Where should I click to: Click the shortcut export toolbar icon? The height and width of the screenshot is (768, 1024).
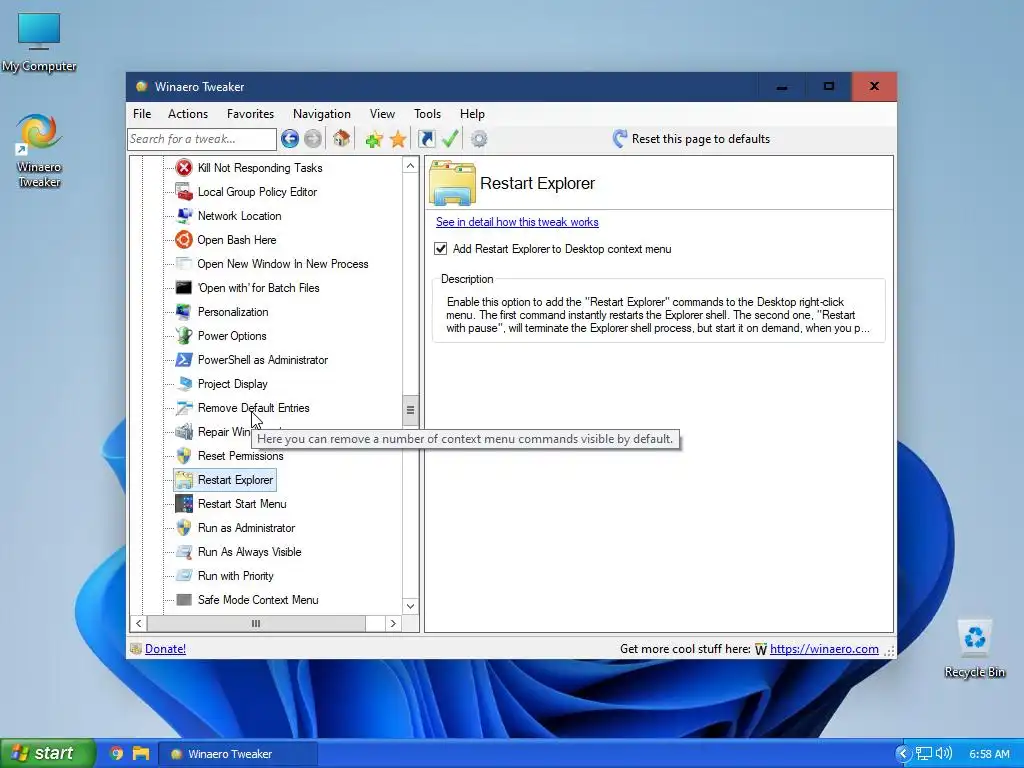426,138
